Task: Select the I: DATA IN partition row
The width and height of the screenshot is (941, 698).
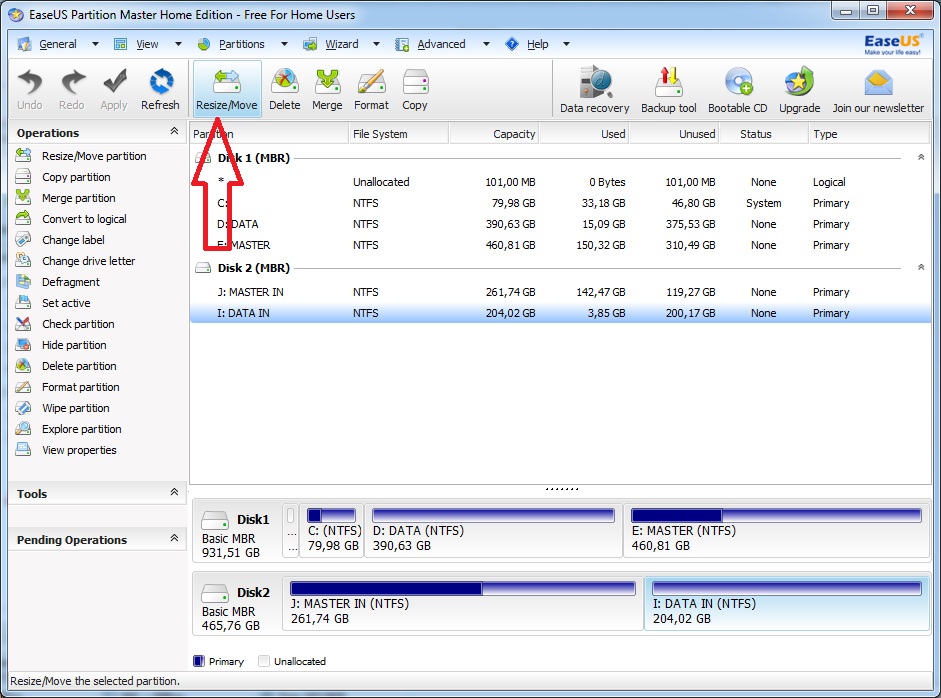Action: 561,313
